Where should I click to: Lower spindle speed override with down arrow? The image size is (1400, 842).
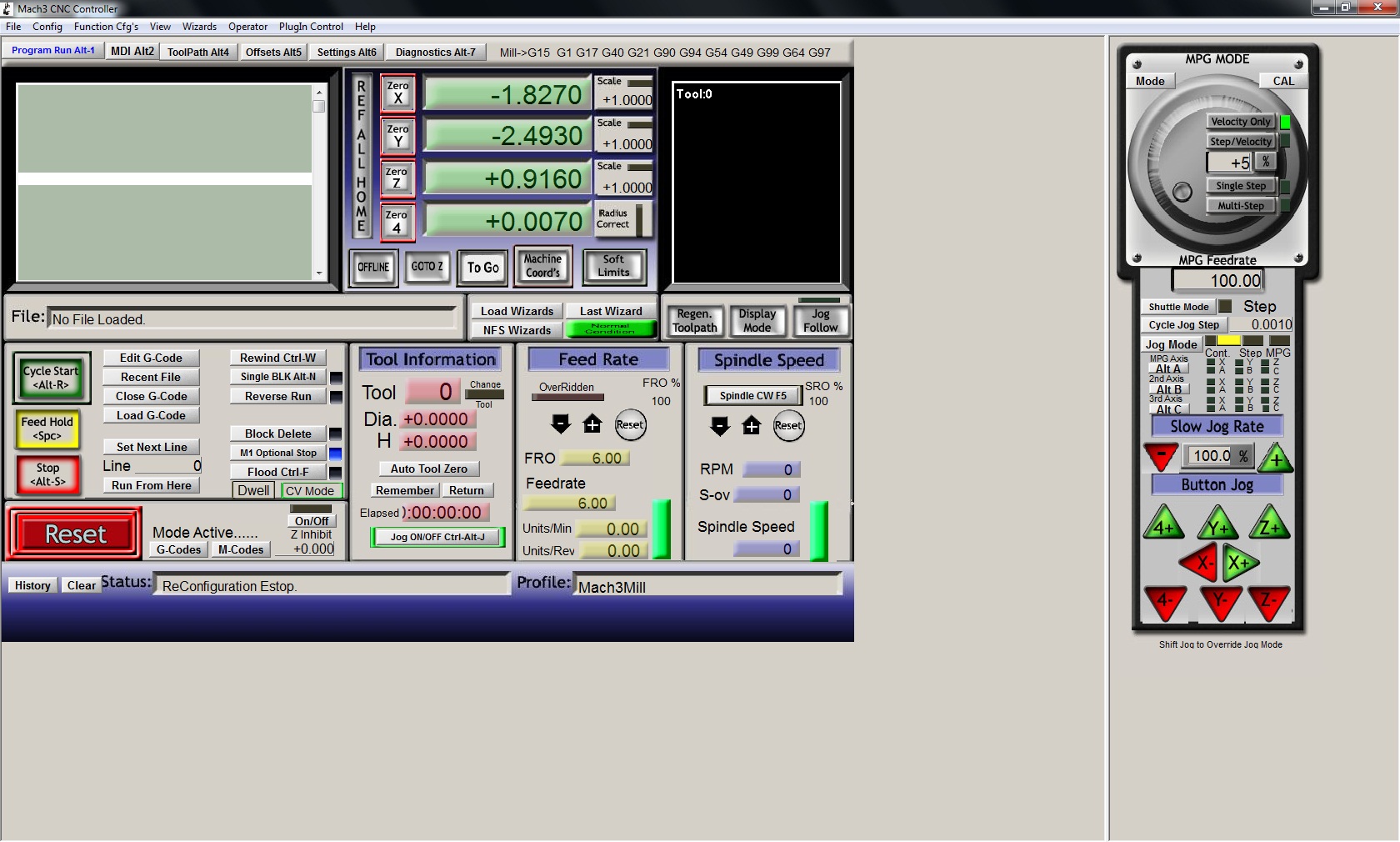tap(720, 426)
